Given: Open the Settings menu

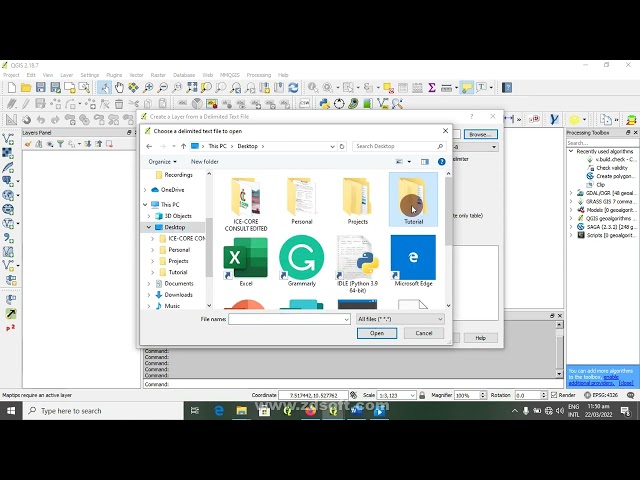Looking at the screenshot, I should point(90,75).
